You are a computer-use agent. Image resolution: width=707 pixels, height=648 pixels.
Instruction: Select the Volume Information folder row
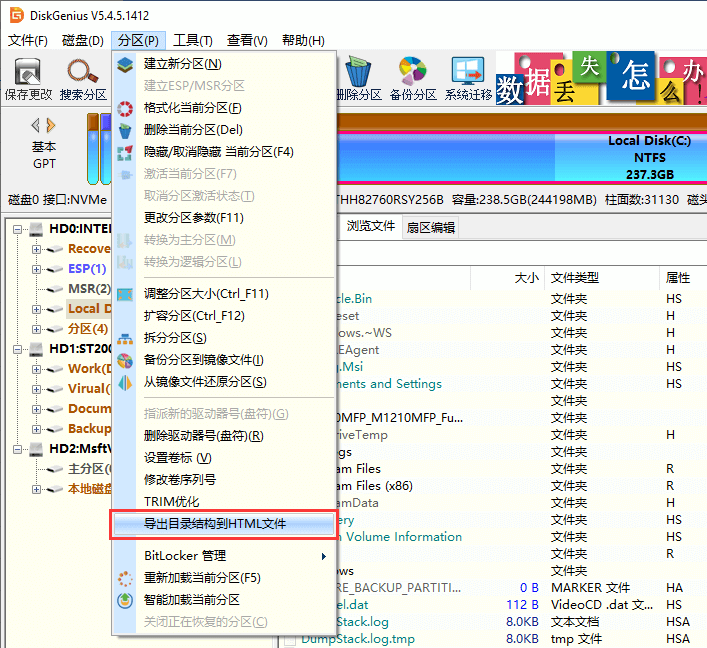pyautogui.click(x=521, y=537)
